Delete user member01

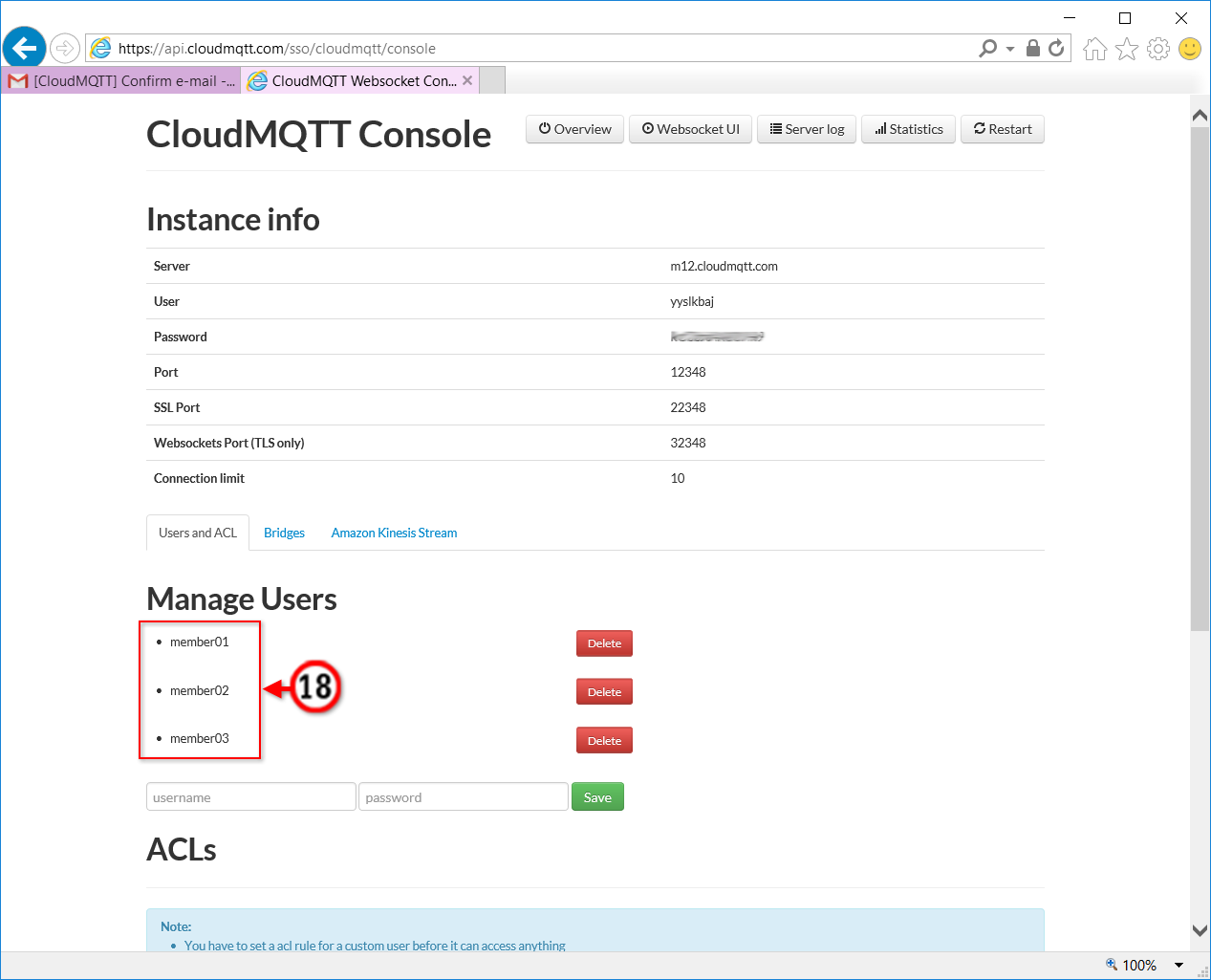(x=604, y=643)
